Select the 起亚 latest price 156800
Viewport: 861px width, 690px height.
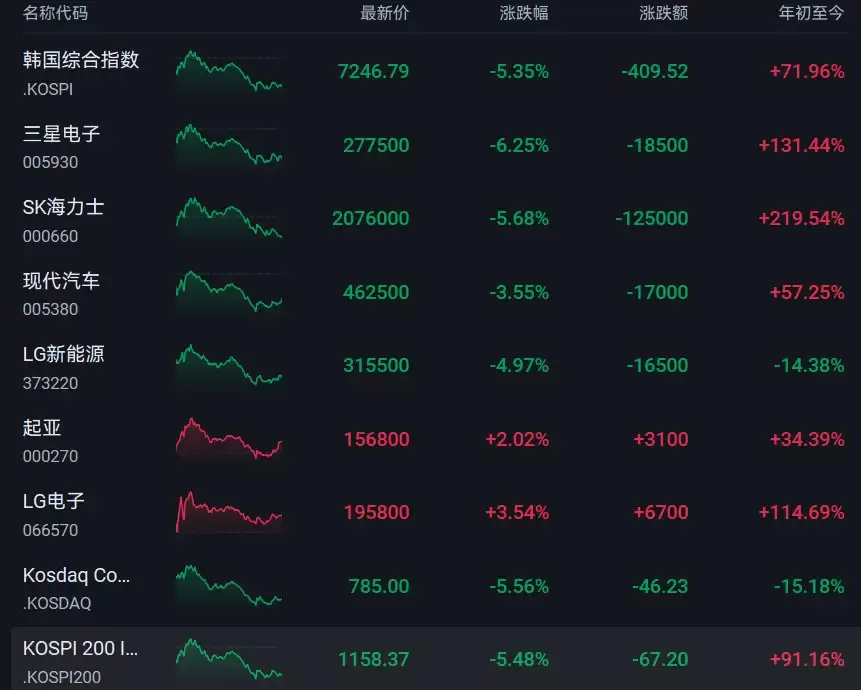tap(376, 439)
